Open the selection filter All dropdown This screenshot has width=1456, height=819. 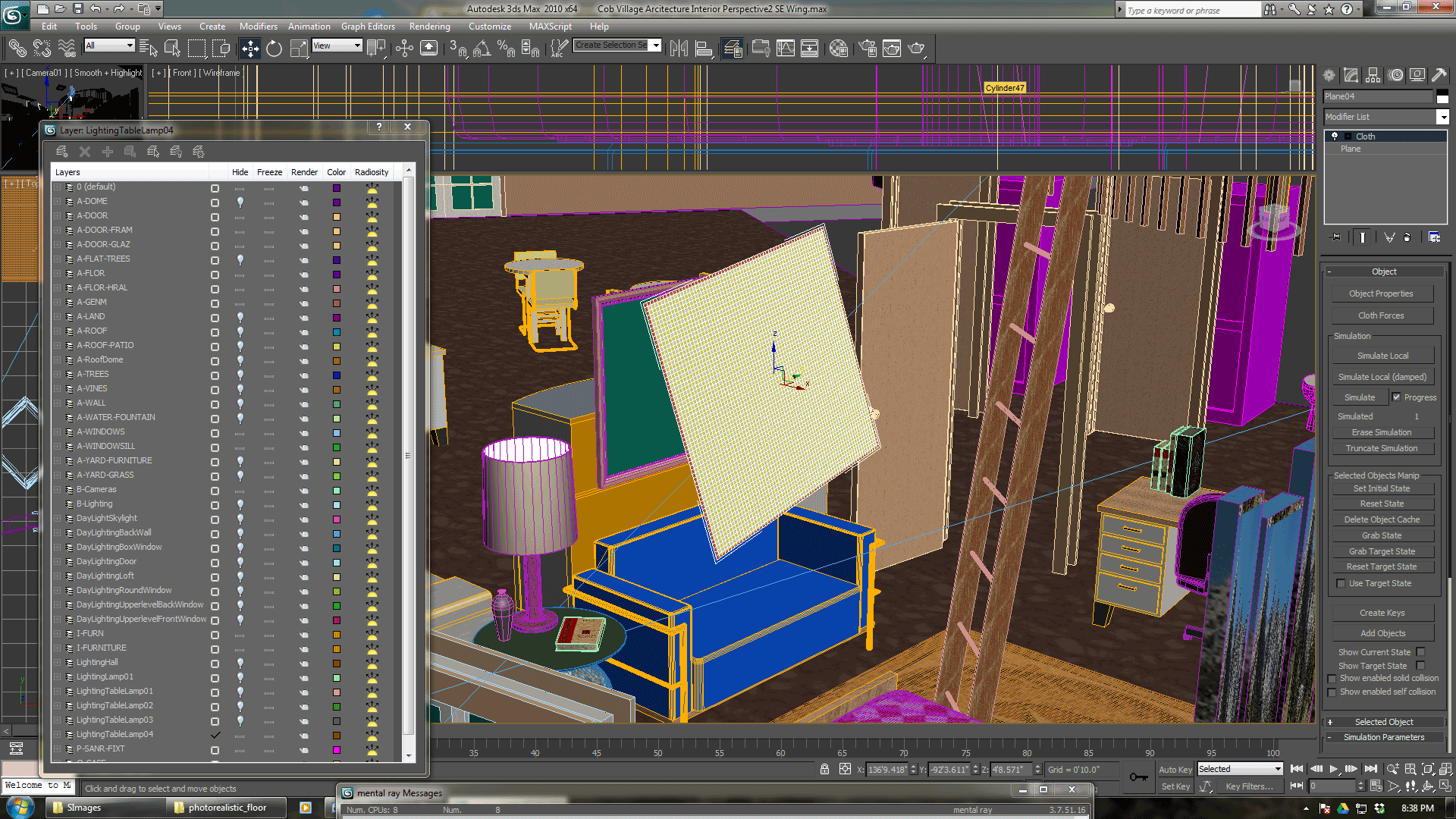click(x=109, y=46)
